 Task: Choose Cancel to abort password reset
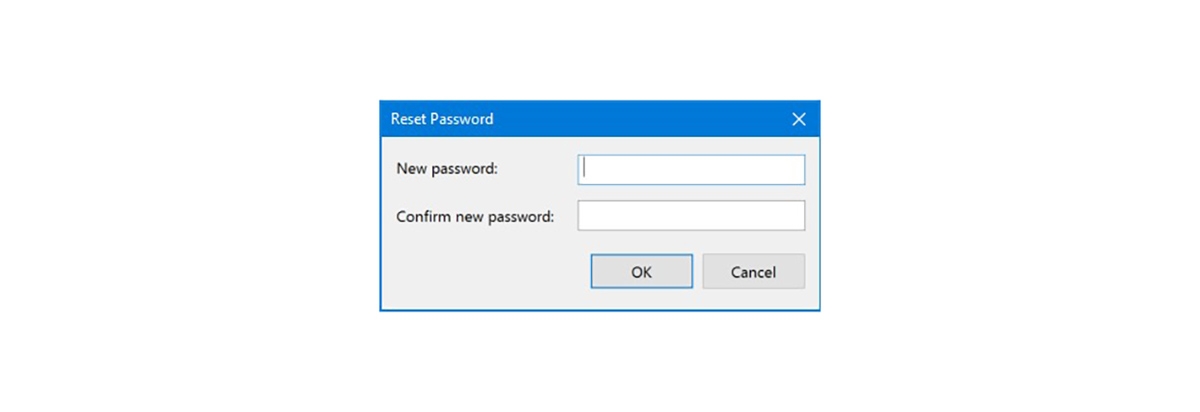coord(753,272)
